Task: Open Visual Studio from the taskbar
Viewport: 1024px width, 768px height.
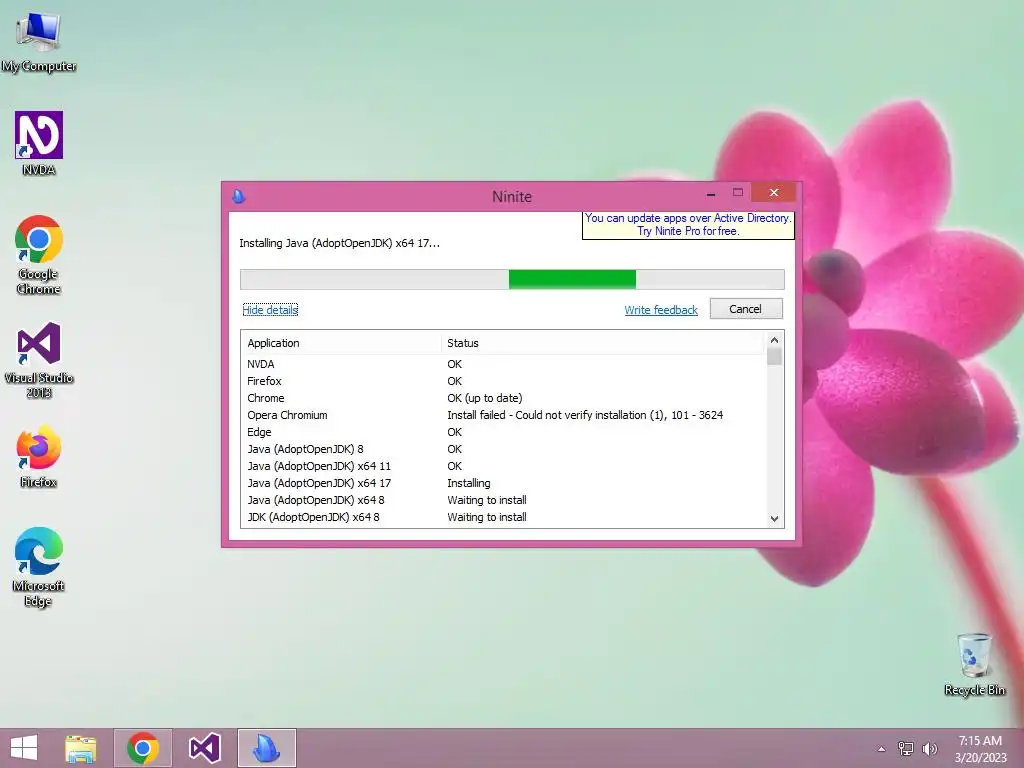Action: 204,748
